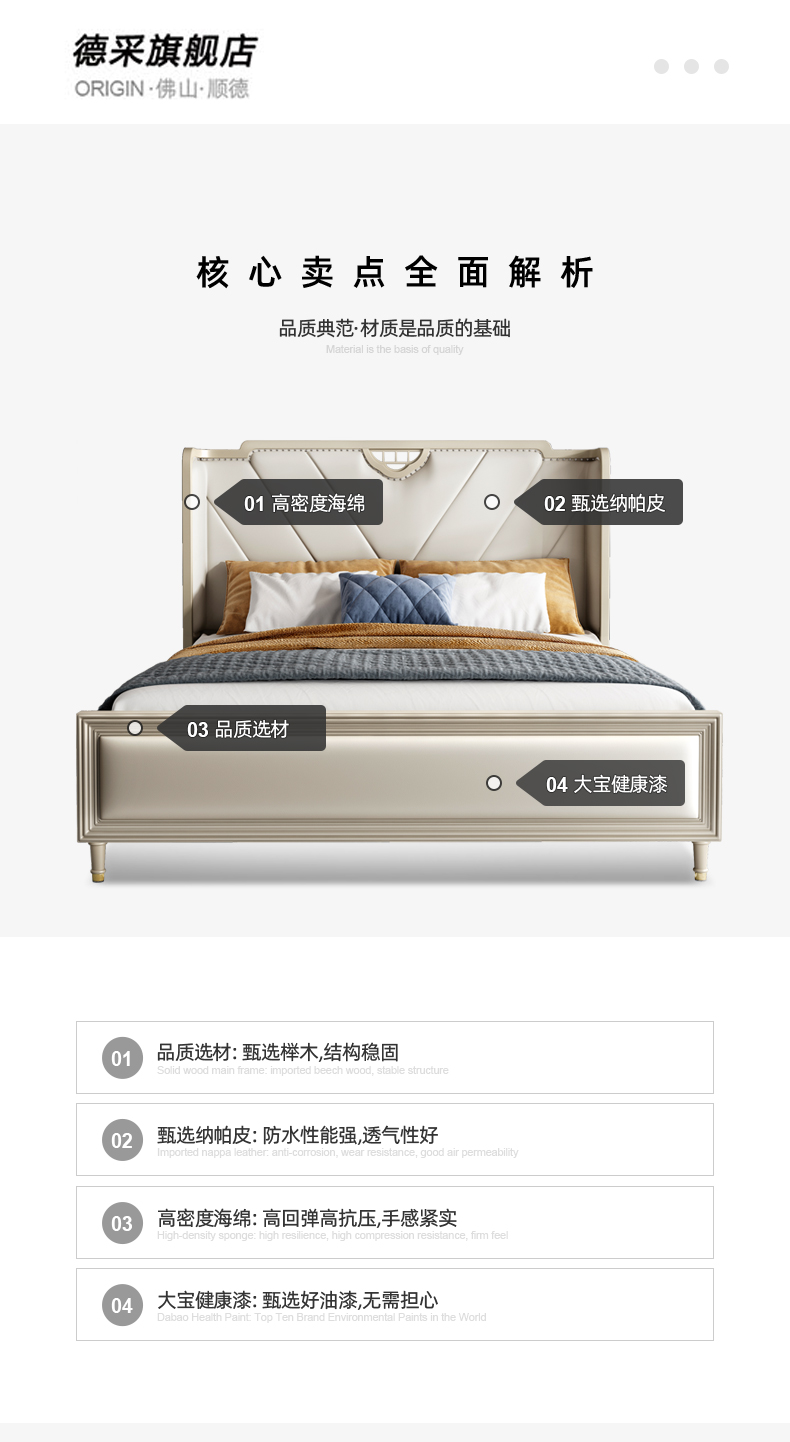Open the 高密度海绵: 高回弹高抗压 feature row

(395, 1223)
